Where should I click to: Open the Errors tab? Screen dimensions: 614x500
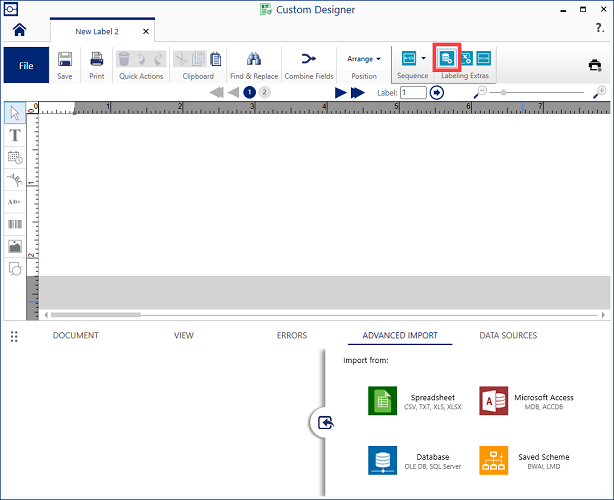292,336
